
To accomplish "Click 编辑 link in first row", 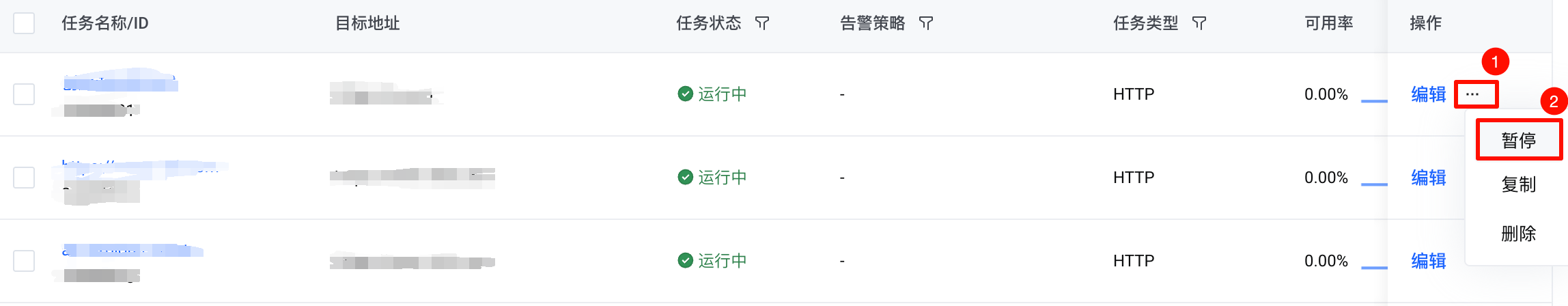I will (1429, 94).
